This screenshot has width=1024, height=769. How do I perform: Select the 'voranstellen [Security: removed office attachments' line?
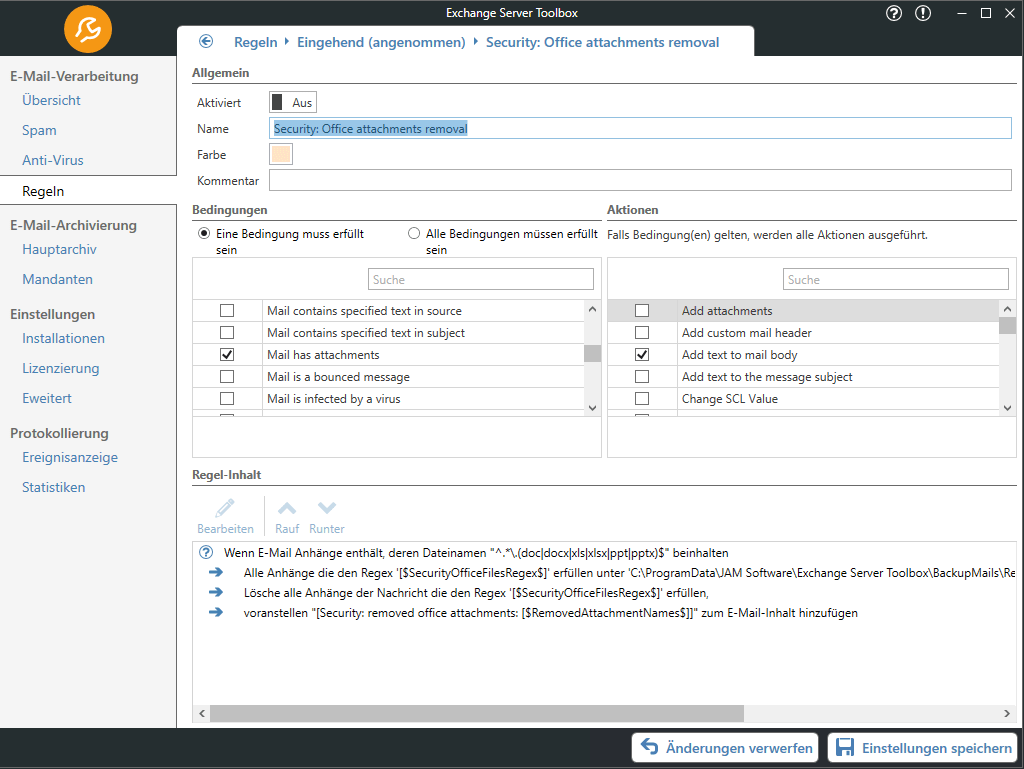click(x=551, y=613)
